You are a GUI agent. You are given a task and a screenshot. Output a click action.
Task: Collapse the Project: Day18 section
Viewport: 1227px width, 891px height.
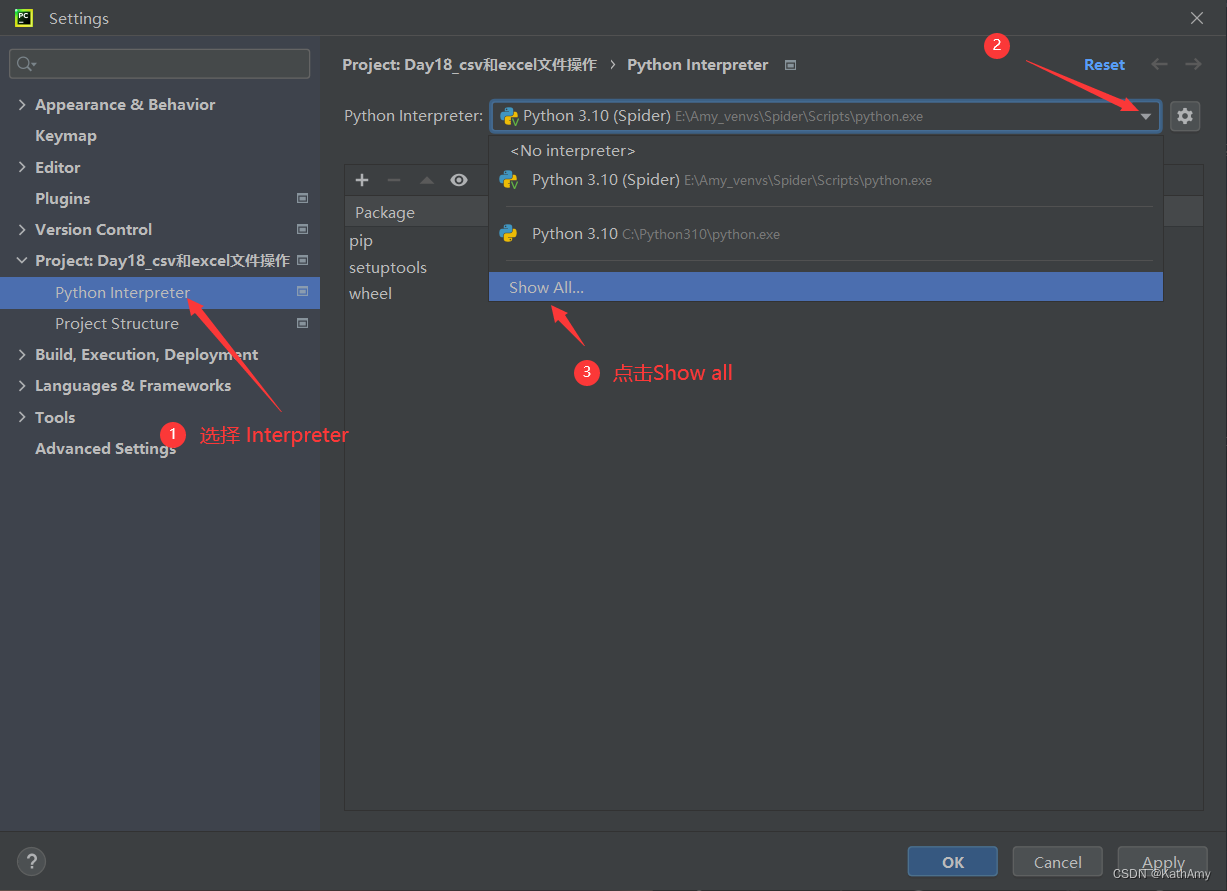22,260
